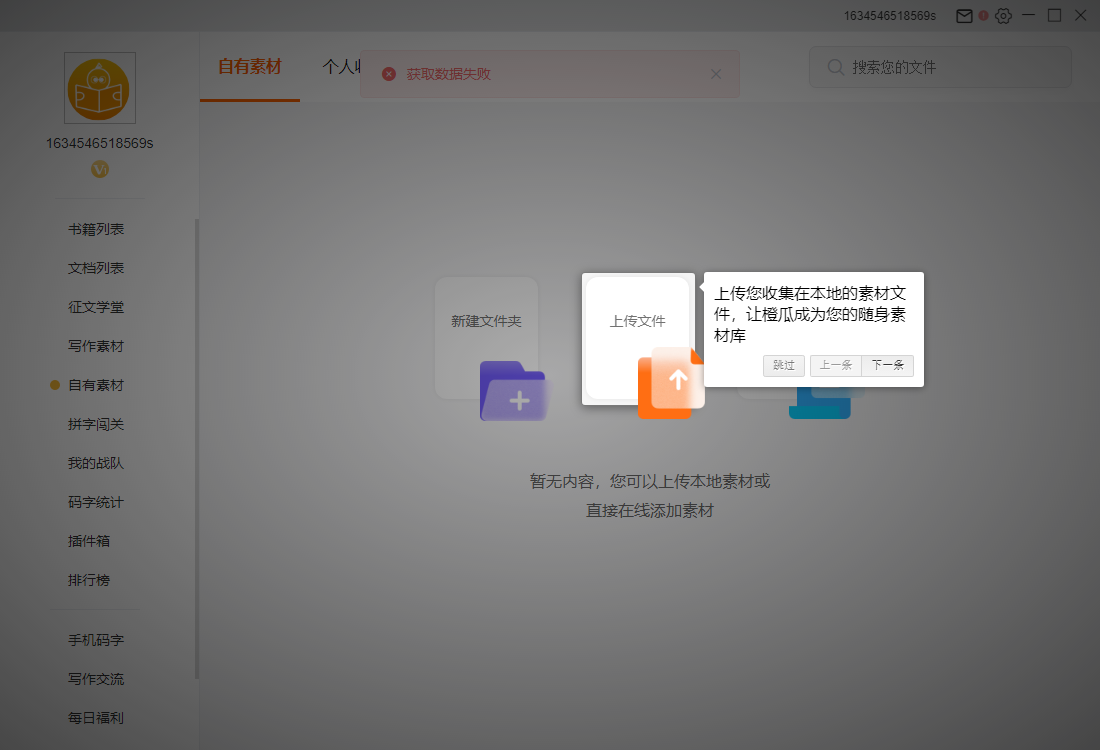Select the 自有素材 indicator dot
Image resolution: width=1100 pixels, height=750 pixels.
pos(58,385)
